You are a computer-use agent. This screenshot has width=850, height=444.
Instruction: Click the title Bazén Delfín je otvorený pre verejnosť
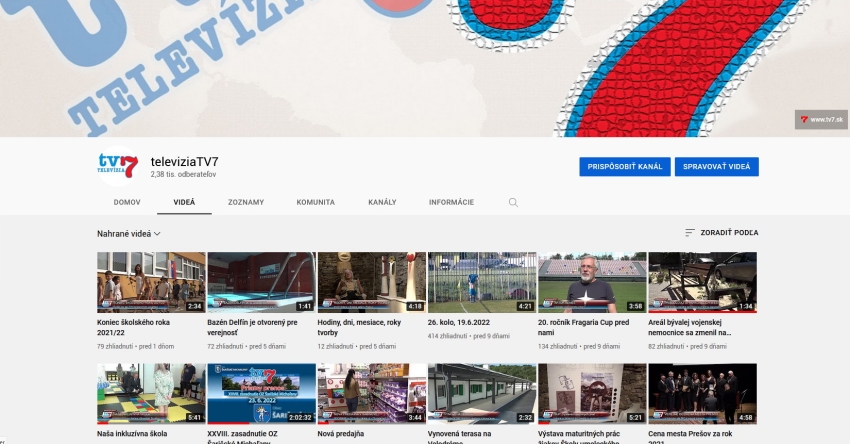tap(253, 327)
